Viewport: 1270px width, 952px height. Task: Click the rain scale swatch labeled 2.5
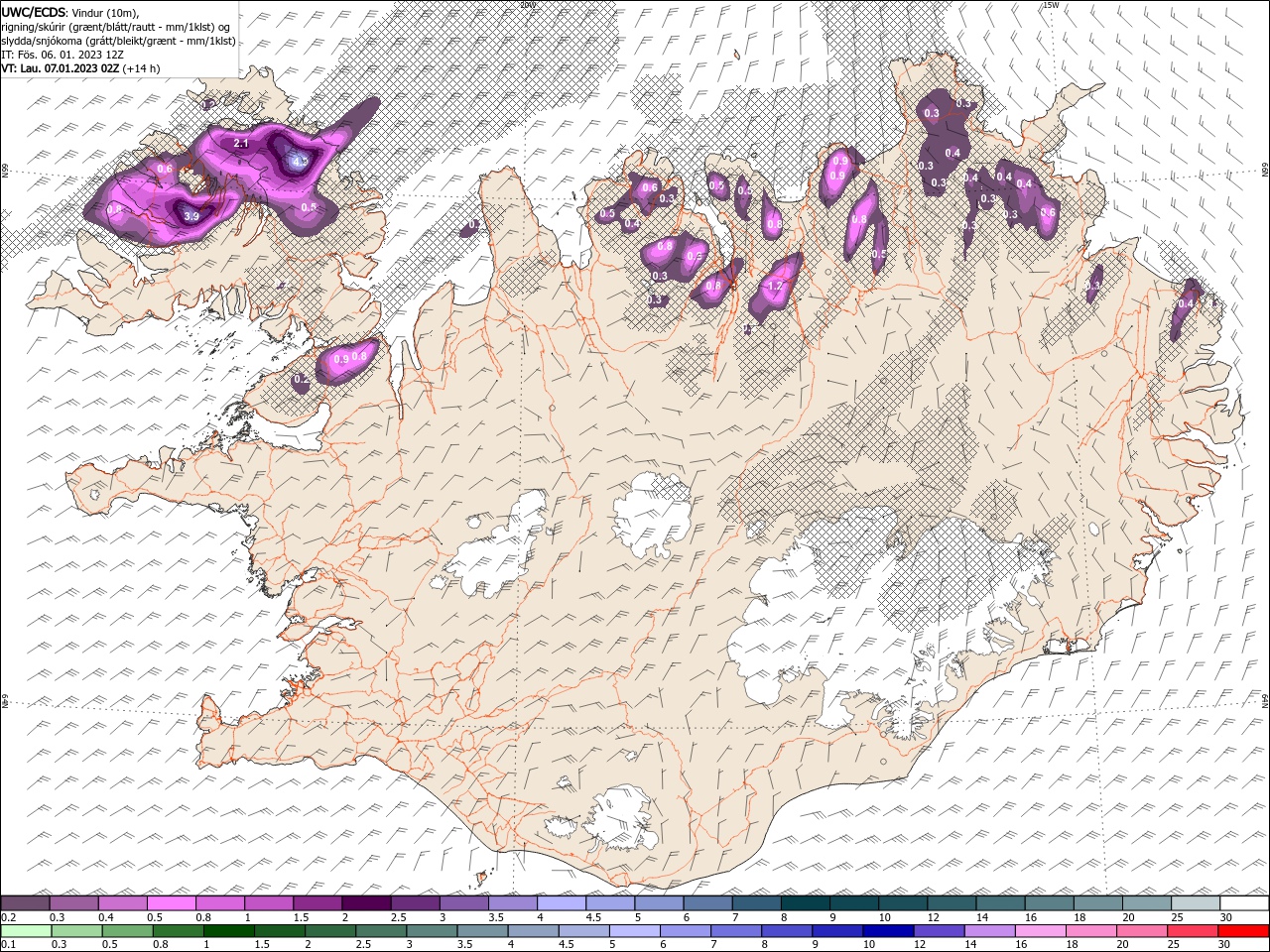382,931
